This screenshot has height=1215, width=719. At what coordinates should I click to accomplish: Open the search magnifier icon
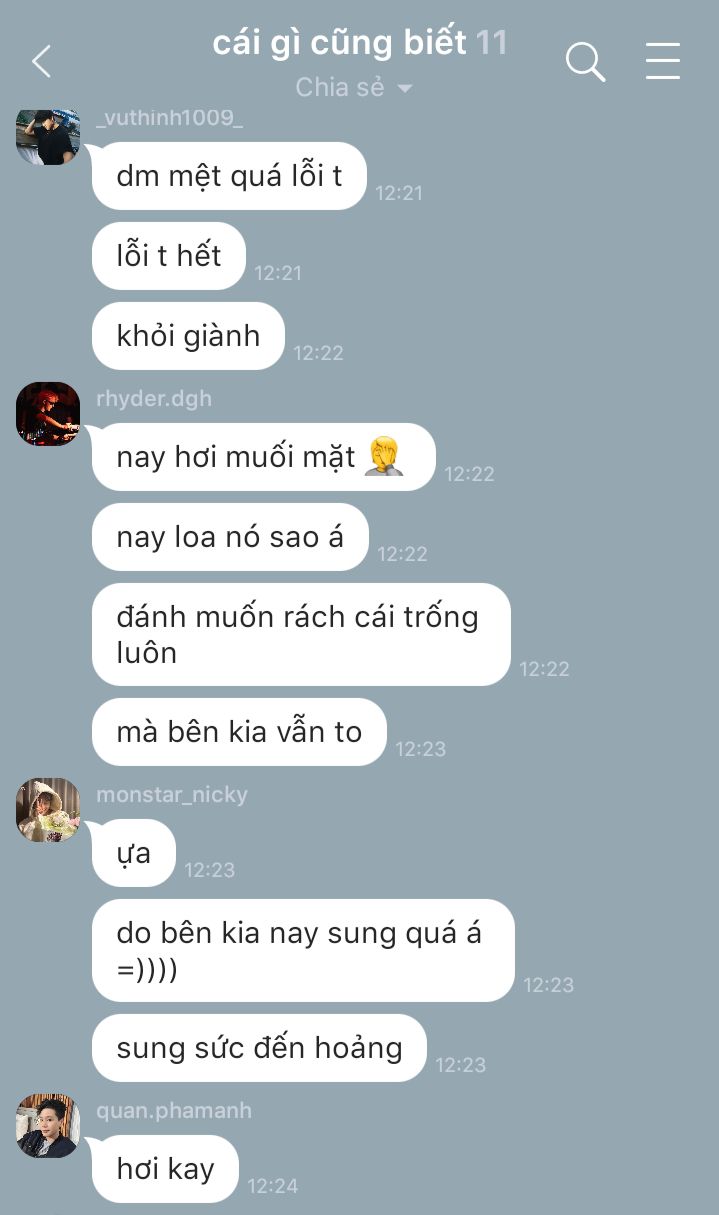click(585, 62)
